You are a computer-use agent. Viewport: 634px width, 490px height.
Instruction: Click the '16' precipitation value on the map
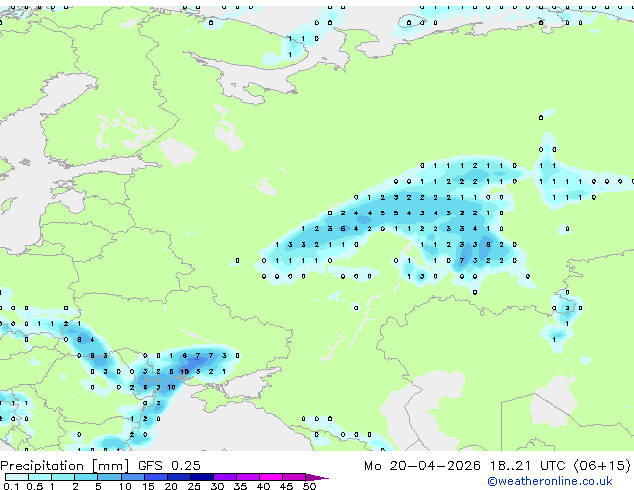pyautogui.click(x=185, y=372)
